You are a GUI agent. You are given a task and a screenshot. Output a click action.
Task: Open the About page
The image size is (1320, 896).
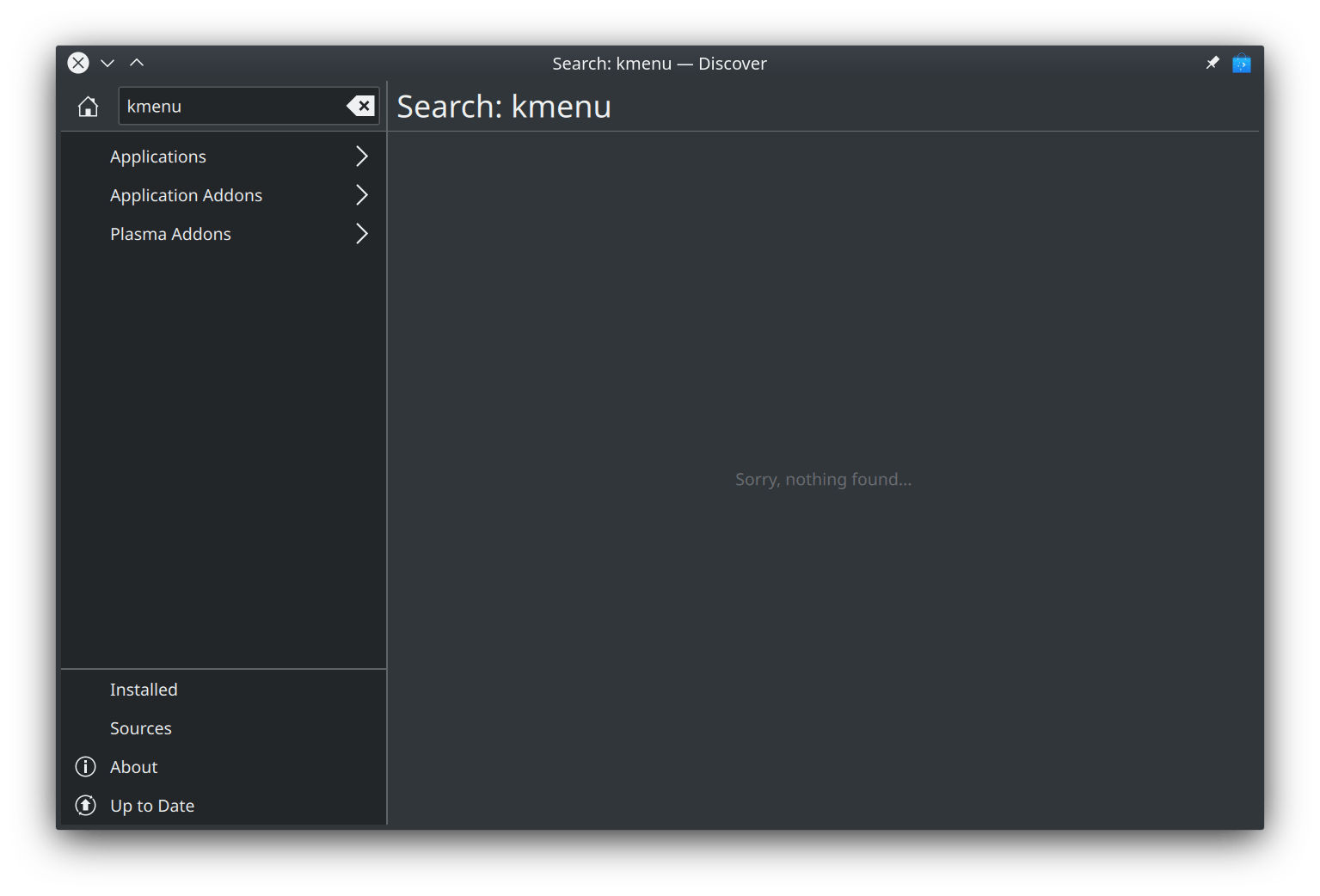click(x=224, y=767)
